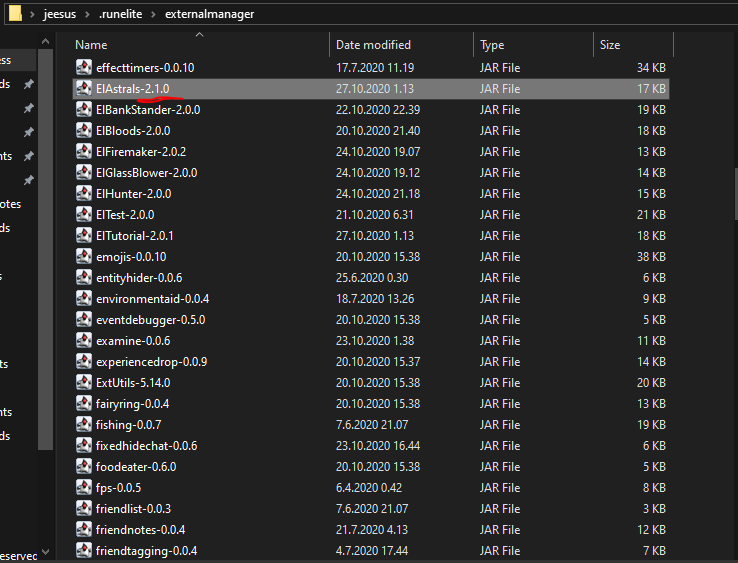
Task: Click externalmanager in the address path
Action: click(x=209, y=14)
